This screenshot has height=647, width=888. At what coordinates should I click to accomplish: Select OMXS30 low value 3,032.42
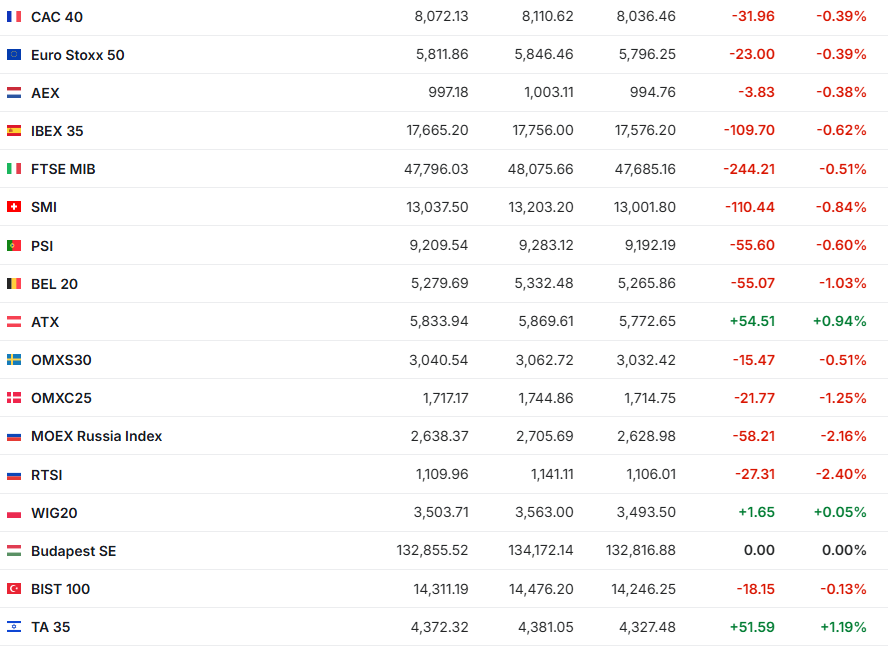click(x=646, y=360)
